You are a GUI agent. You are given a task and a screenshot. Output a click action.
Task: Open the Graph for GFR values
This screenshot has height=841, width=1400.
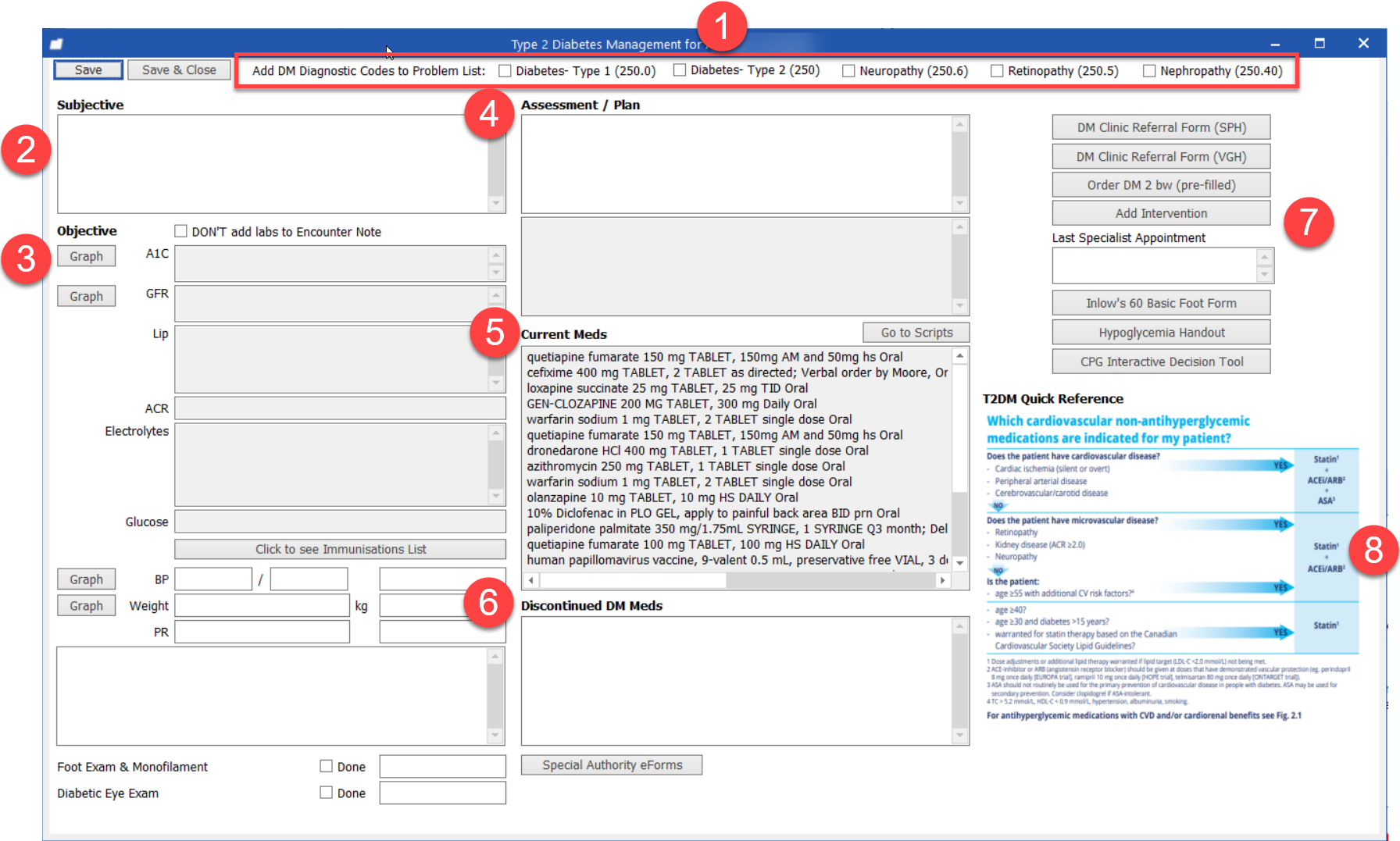click(86, 296)
